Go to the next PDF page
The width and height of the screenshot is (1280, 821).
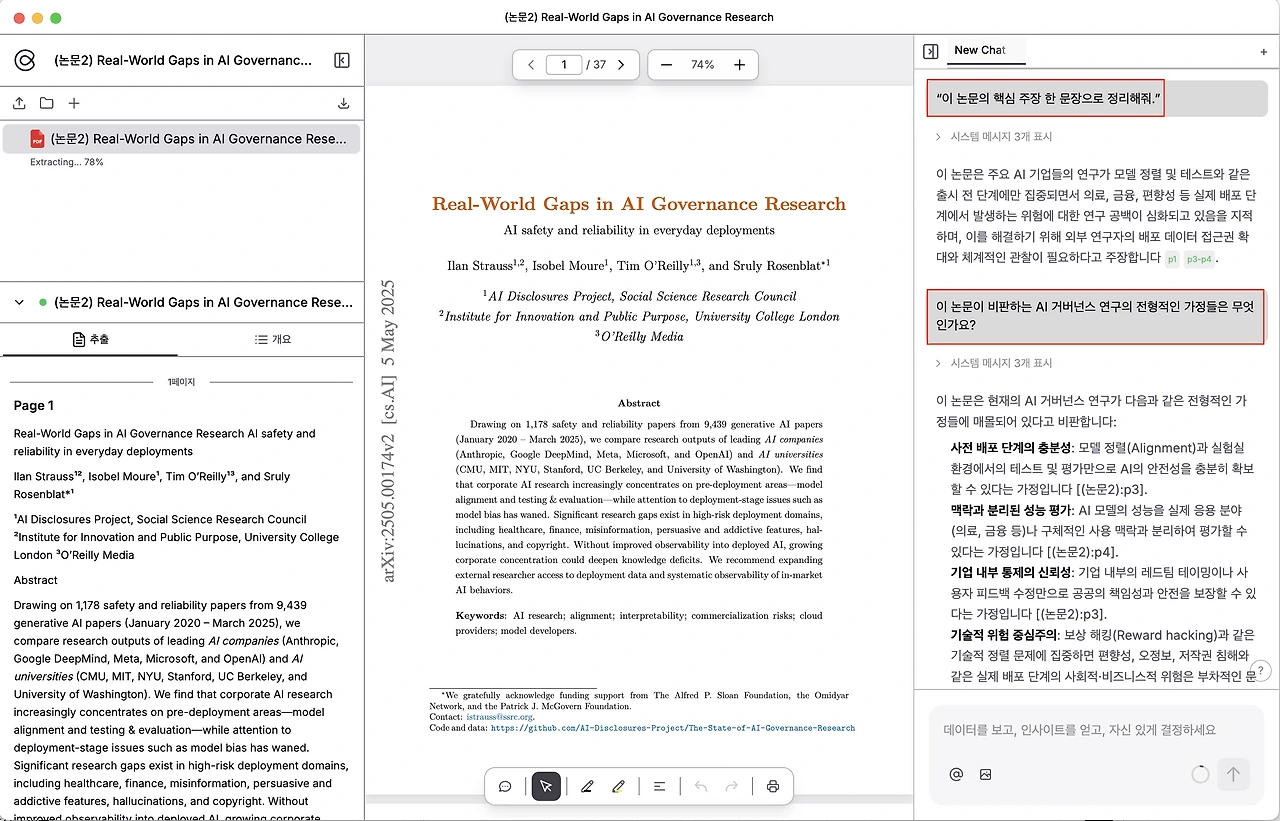621,65
